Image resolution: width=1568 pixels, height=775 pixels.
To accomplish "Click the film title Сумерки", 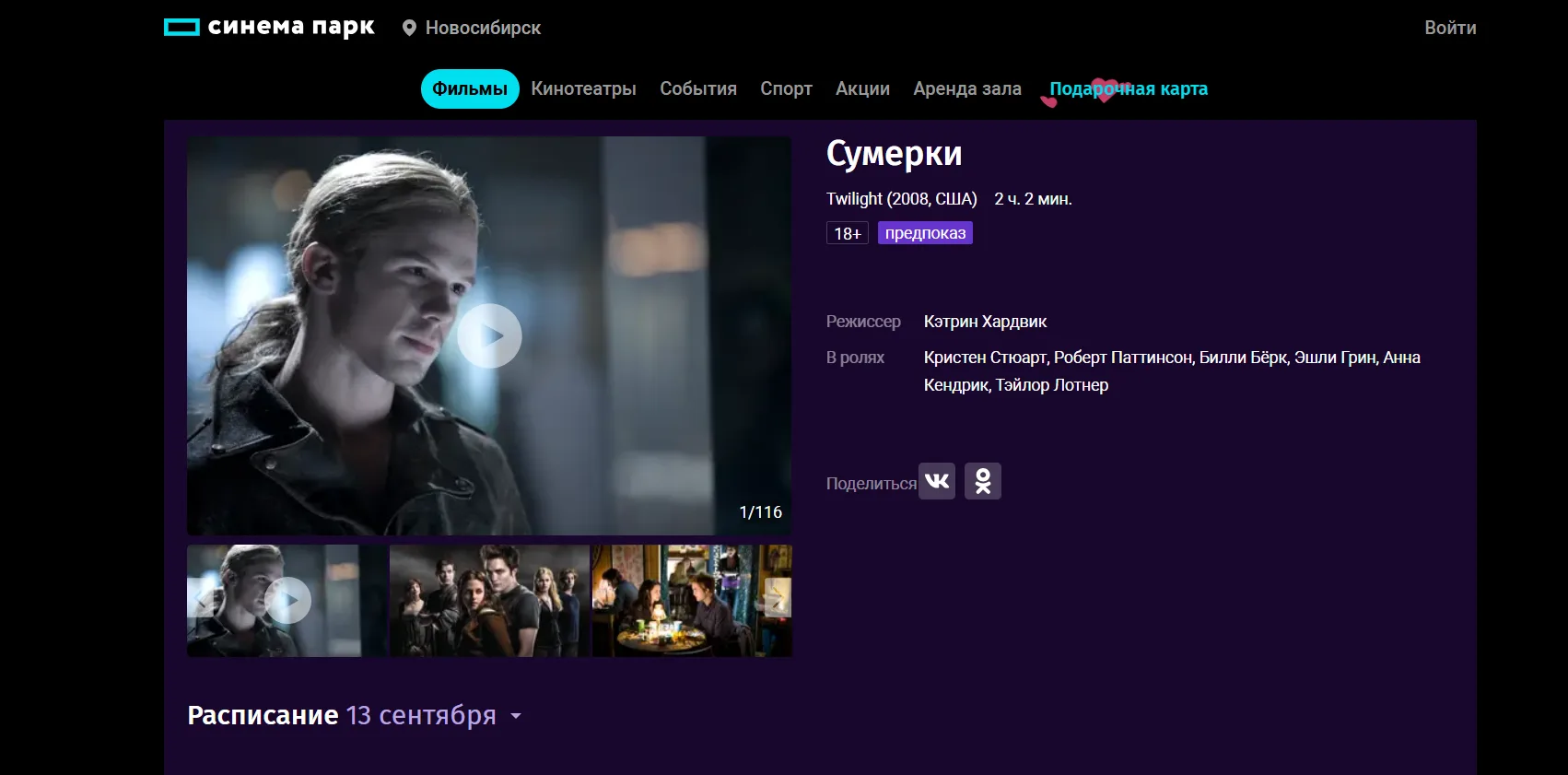I will (894, 154).
